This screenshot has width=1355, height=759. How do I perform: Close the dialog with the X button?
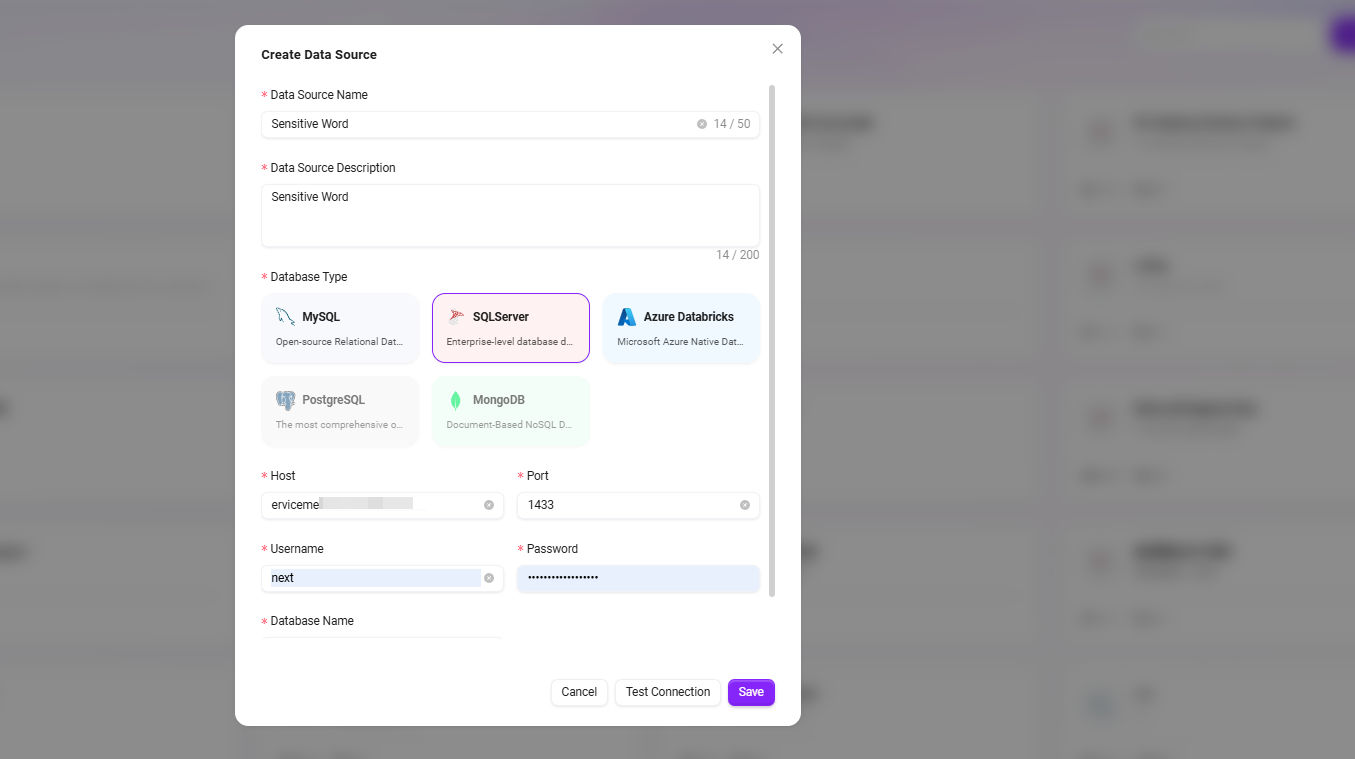click(x=778, y=49)
